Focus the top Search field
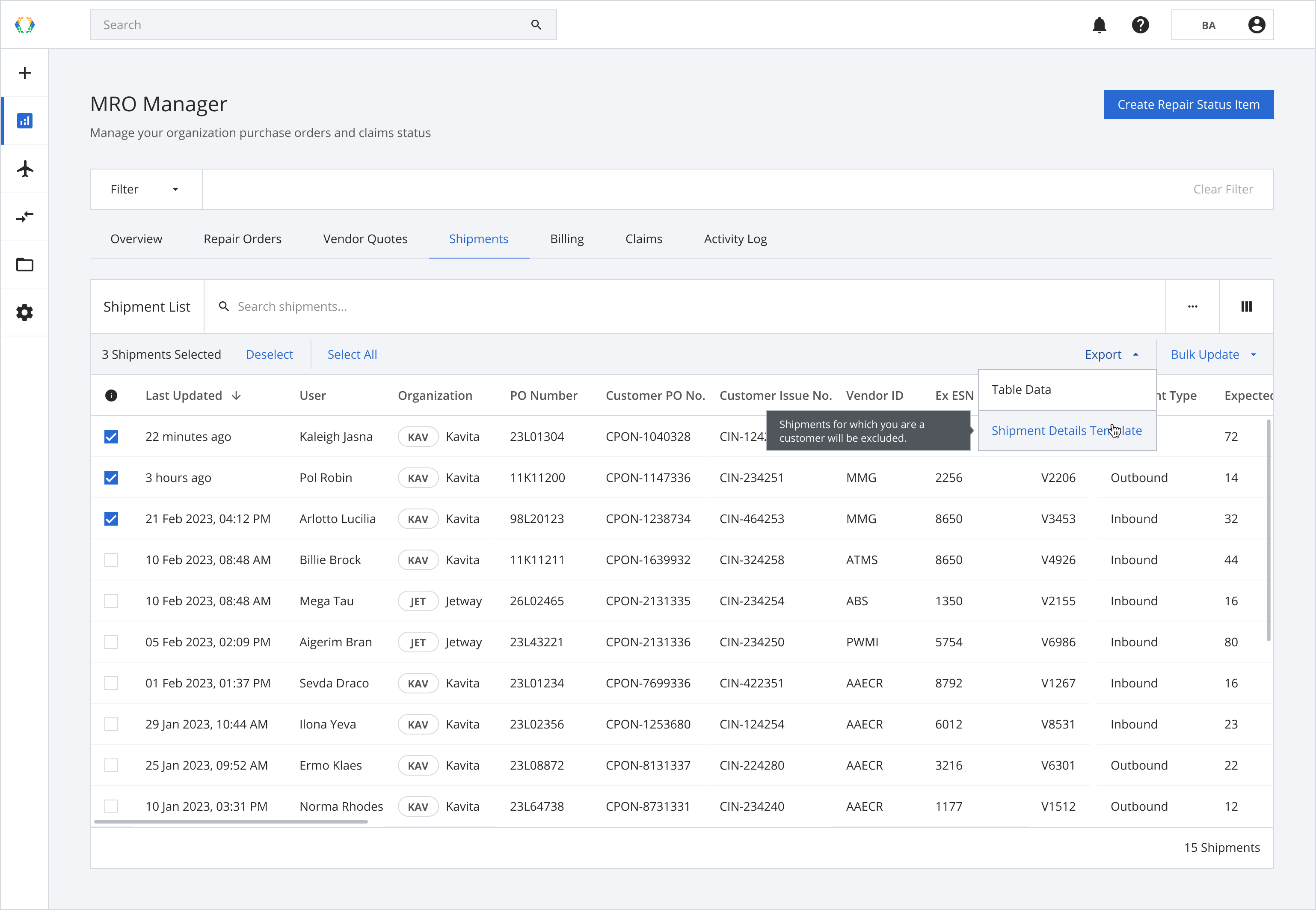1316x910 pixels. click(323, 24)
